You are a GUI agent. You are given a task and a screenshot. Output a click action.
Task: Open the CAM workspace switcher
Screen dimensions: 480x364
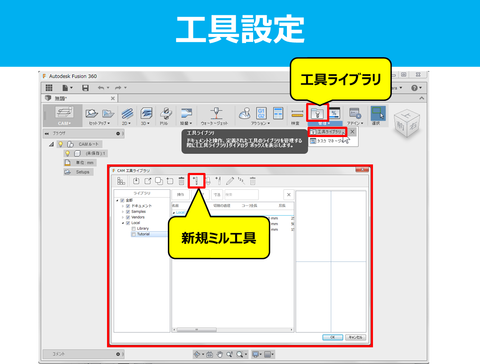pos(64,115)
